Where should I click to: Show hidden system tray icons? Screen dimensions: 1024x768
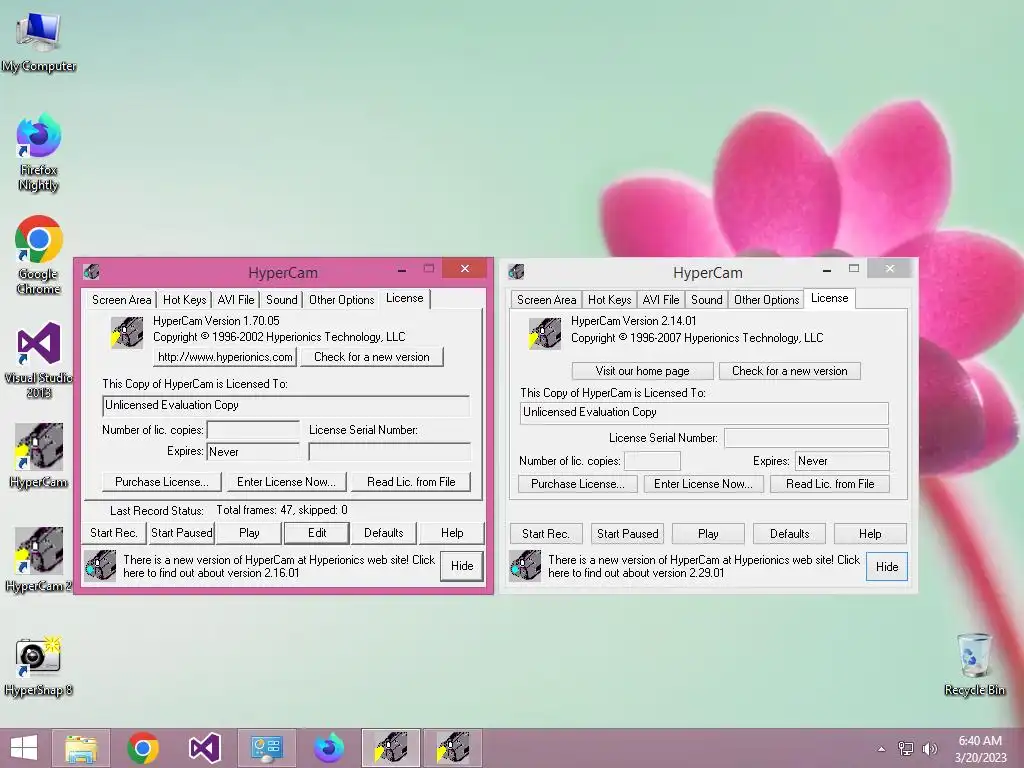(x=882, y=748)
